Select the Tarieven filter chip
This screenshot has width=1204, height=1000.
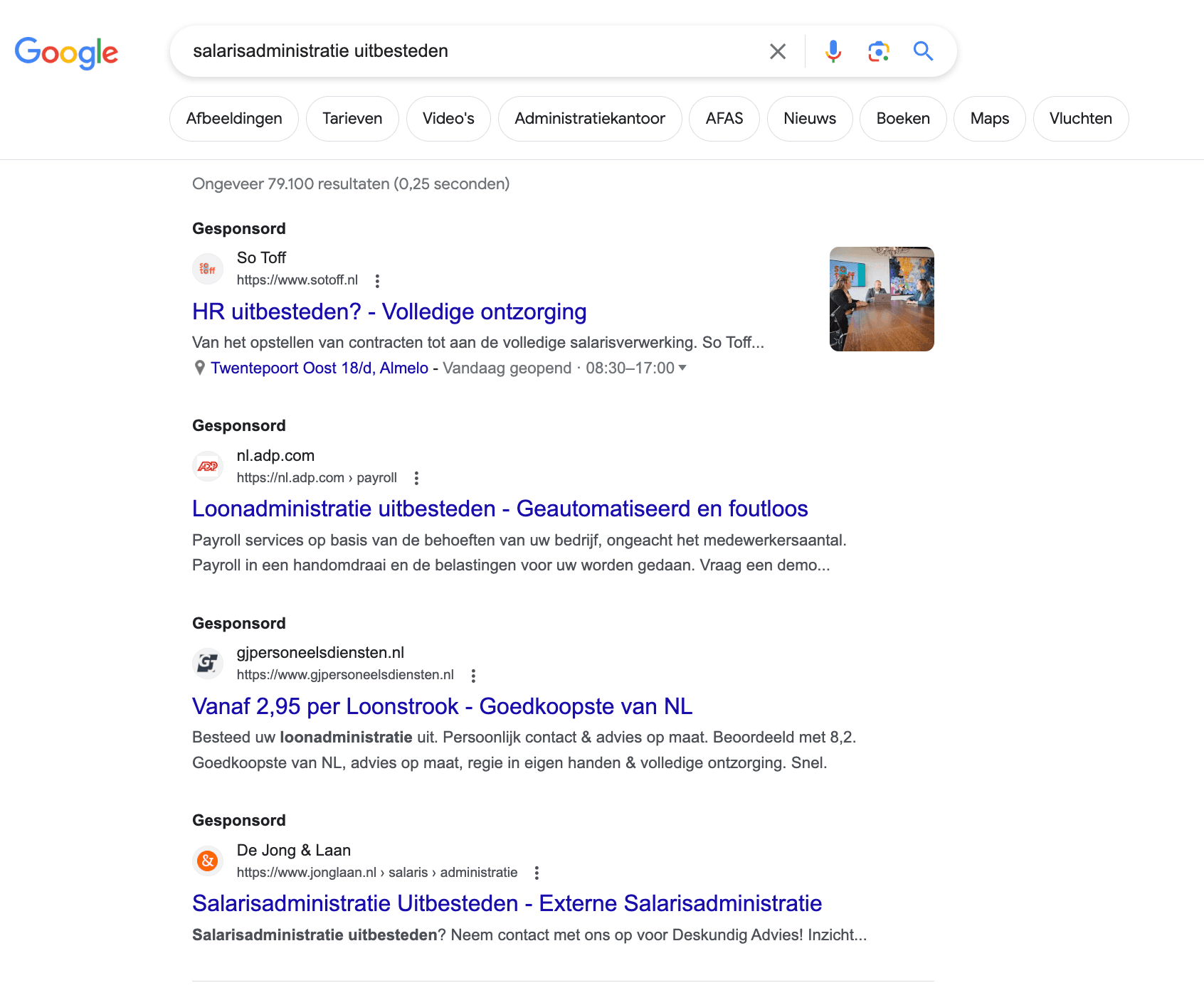click(352, 119)
